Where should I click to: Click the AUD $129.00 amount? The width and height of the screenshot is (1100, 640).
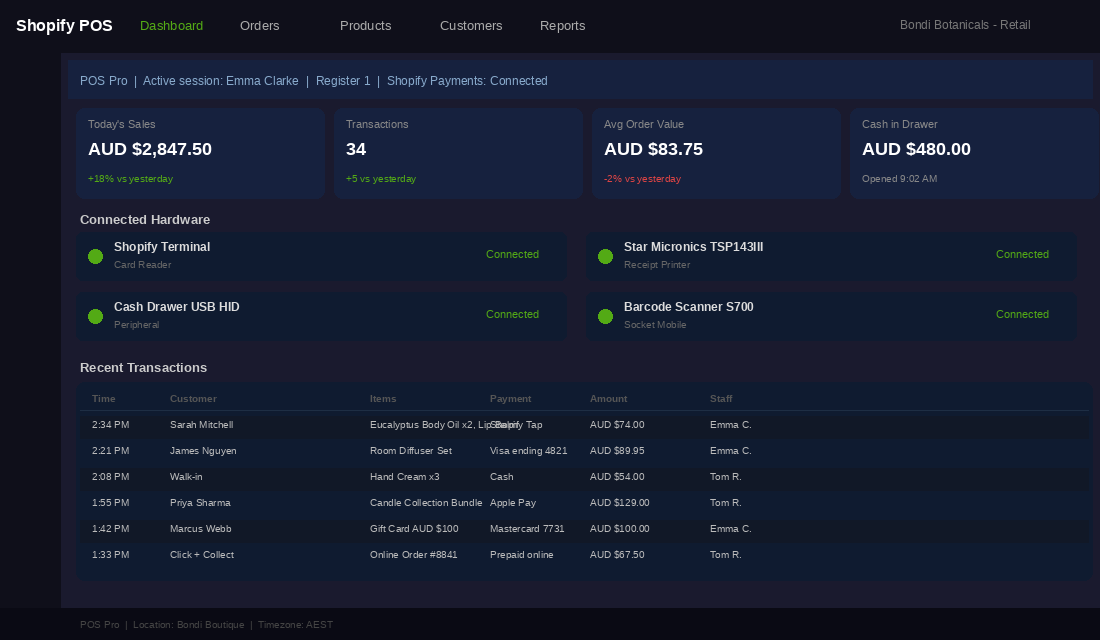point(619,502)
